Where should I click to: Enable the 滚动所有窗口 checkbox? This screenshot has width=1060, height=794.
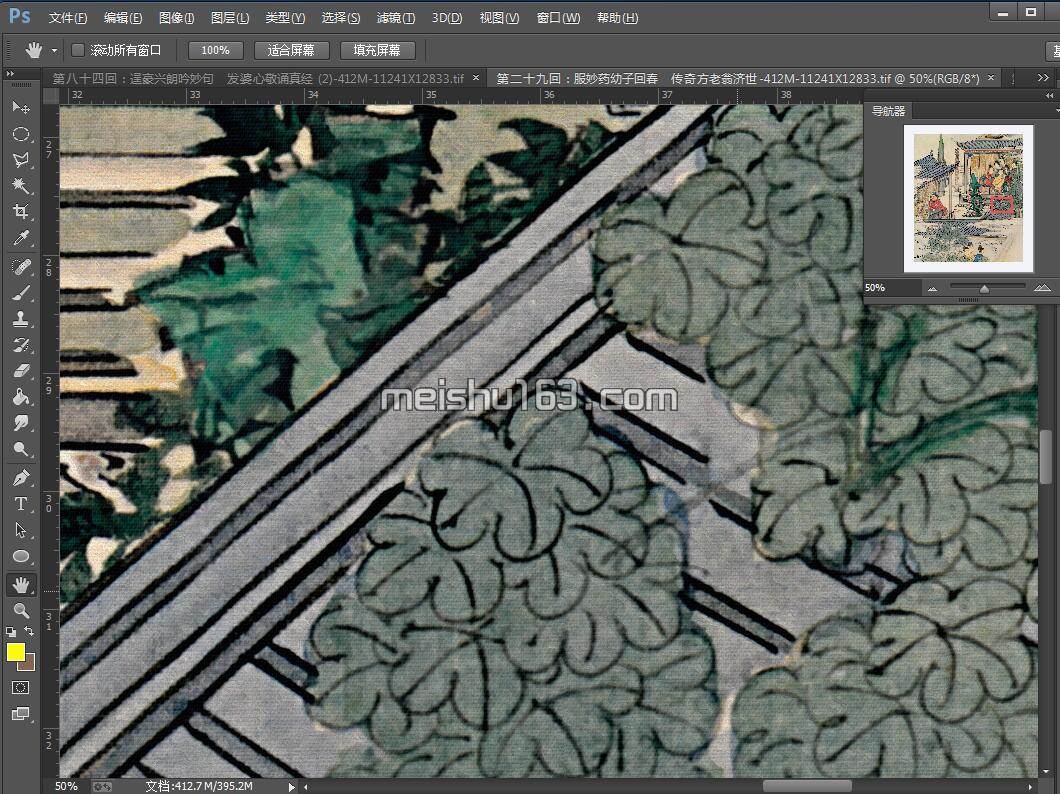coord(78,50)
